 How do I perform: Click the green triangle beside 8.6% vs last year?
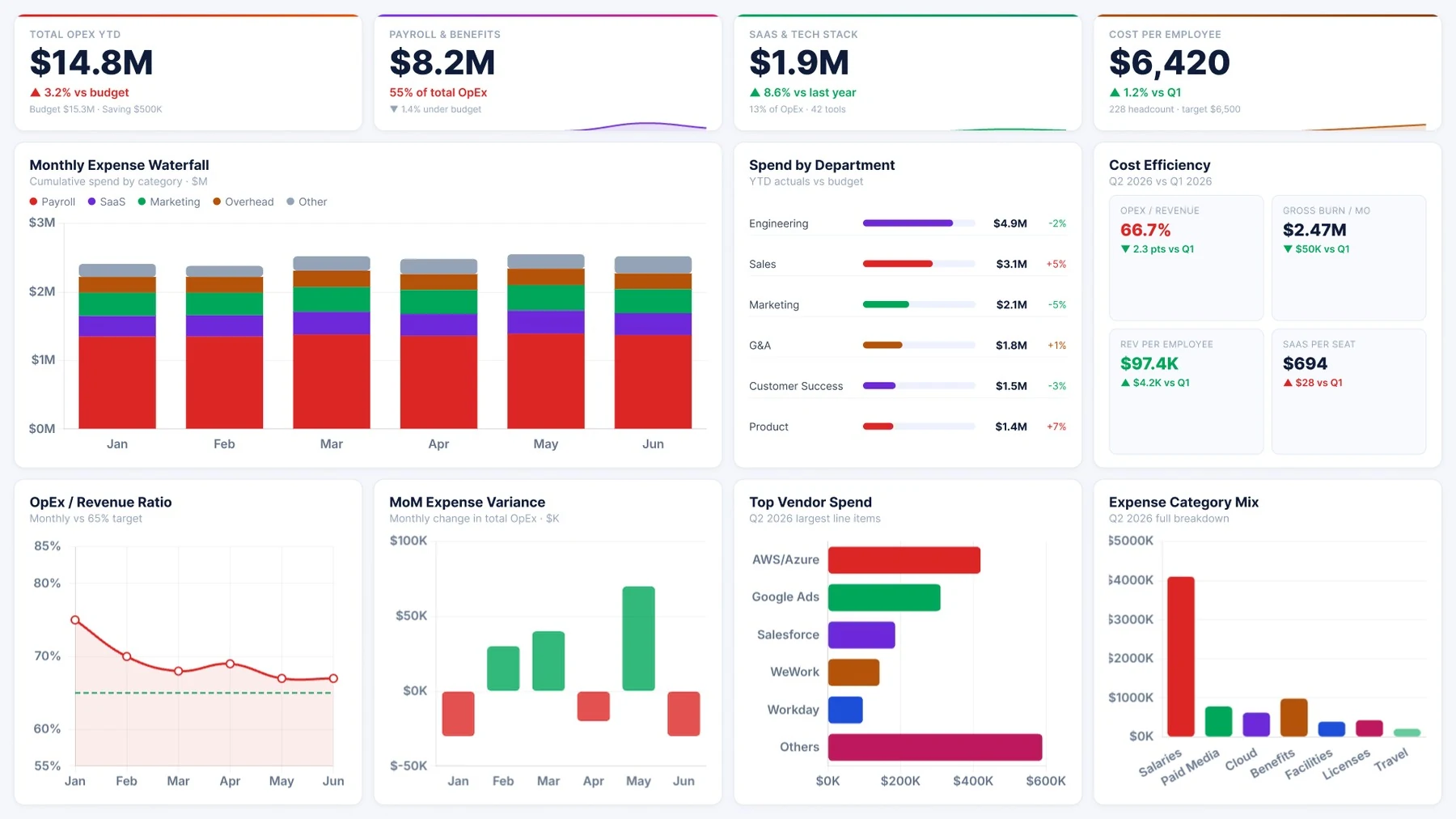755,92
